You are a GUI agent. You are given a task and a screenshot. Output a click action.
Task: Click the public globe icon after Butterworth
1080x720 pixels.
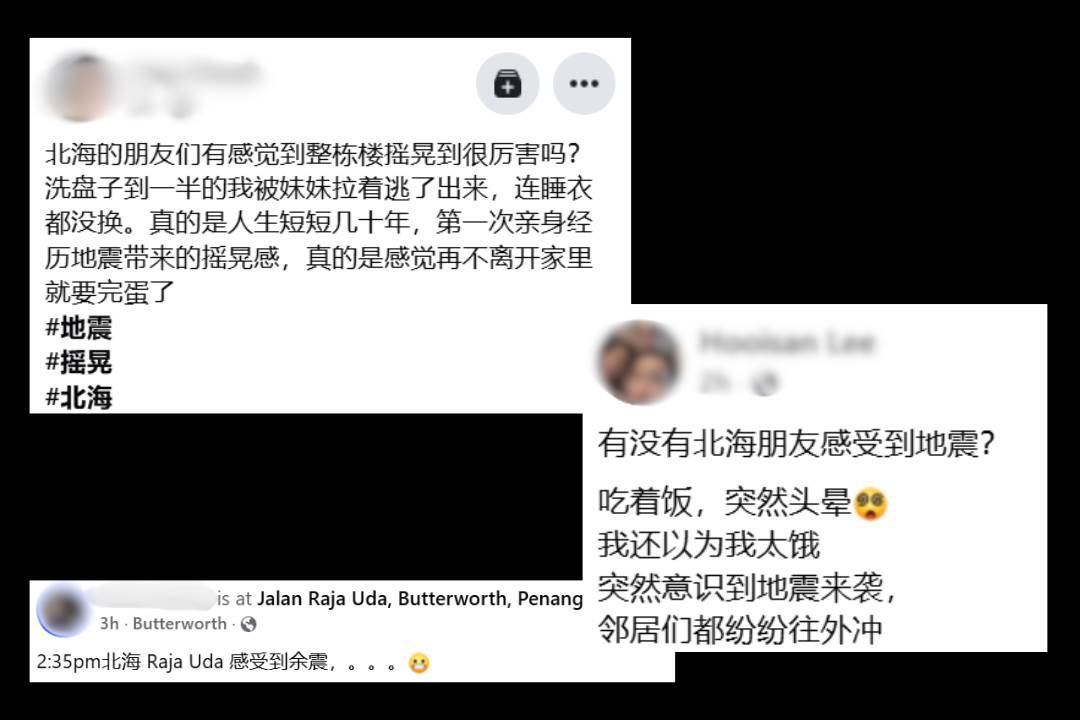point(249,624)
